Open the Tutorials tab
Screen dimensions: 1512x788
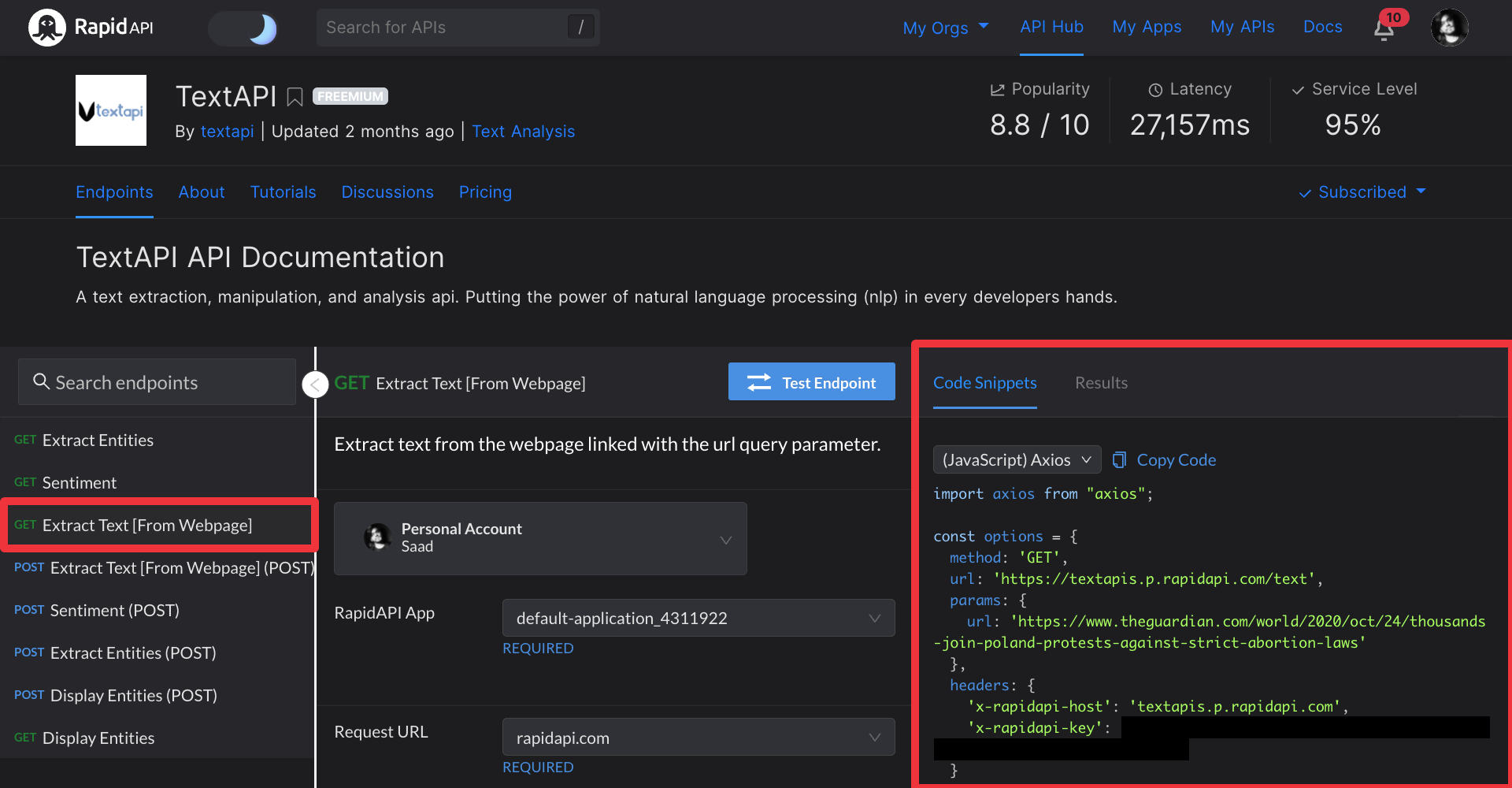(283, 192)
